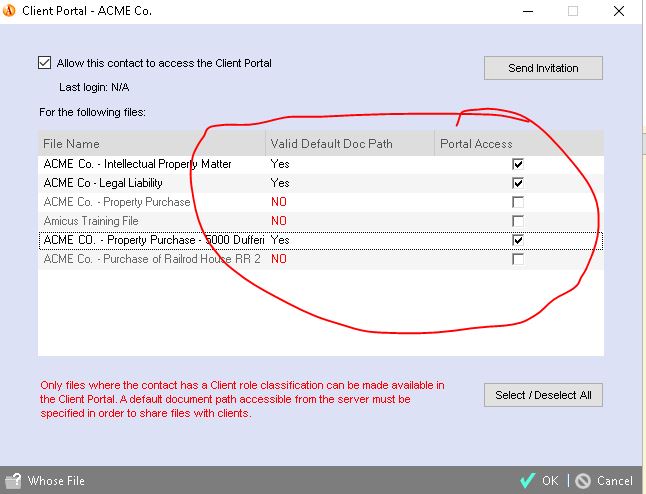Select the ACME Co - Legal Liability file name

click(103, 183)
